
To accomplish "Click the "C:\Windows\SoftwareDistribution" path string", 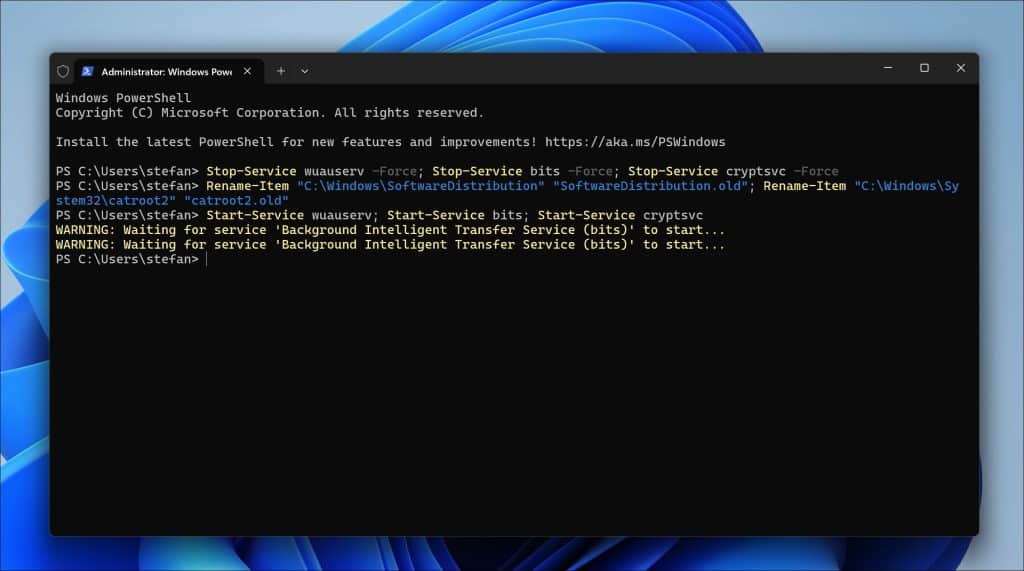I will pos(421,186).
